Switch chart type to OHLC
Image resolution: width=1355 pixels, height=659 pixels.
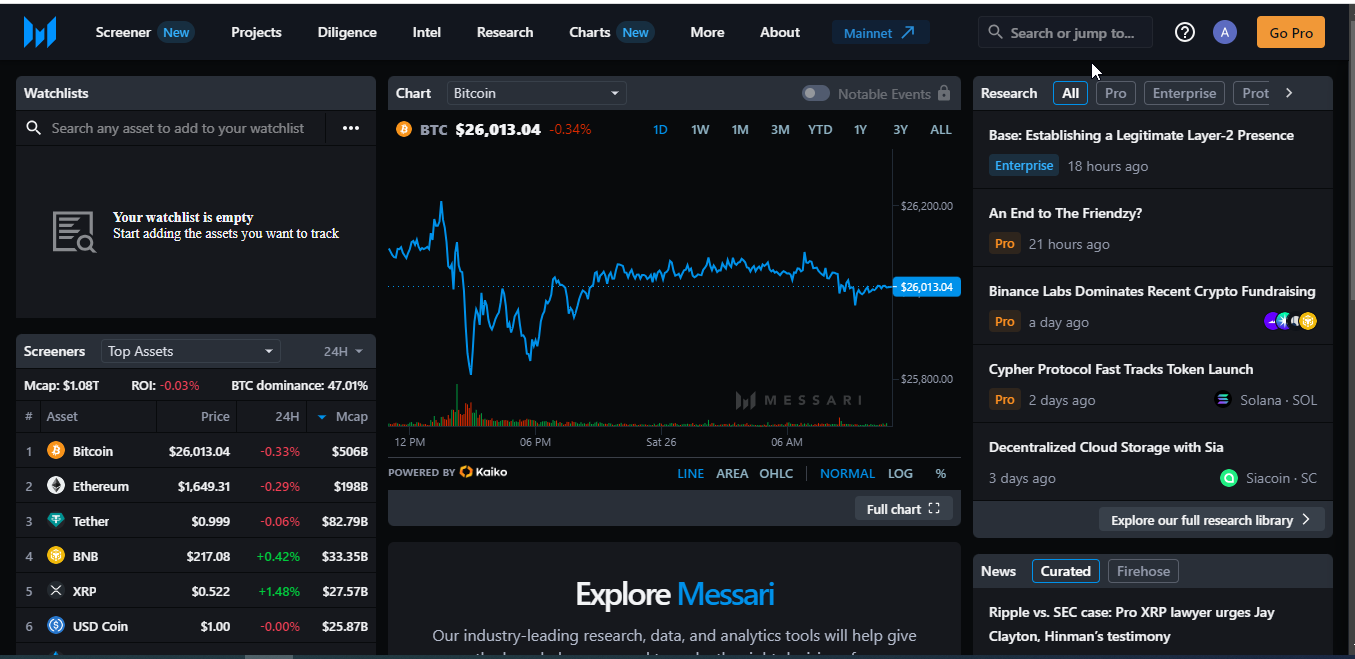point(776,473)
